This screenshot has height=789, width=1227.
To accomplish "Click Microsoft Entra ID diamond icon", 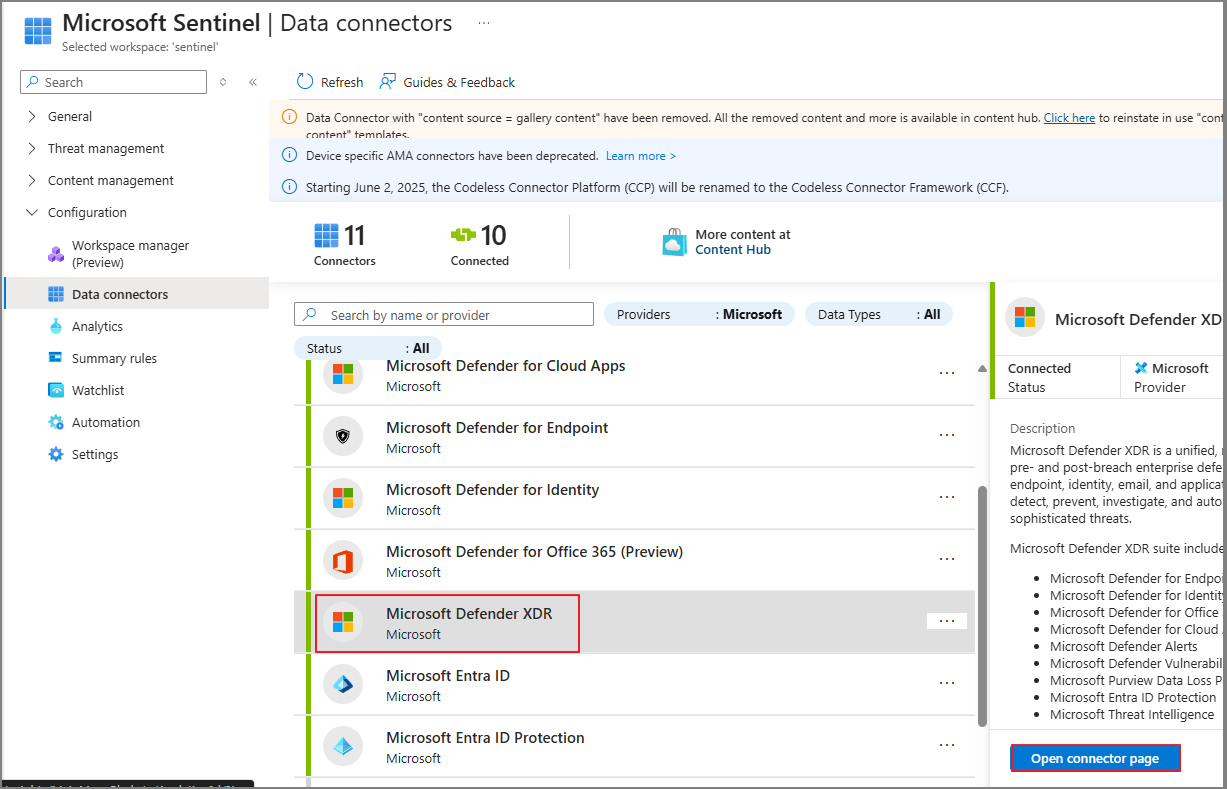I will (x=343, y=684).
